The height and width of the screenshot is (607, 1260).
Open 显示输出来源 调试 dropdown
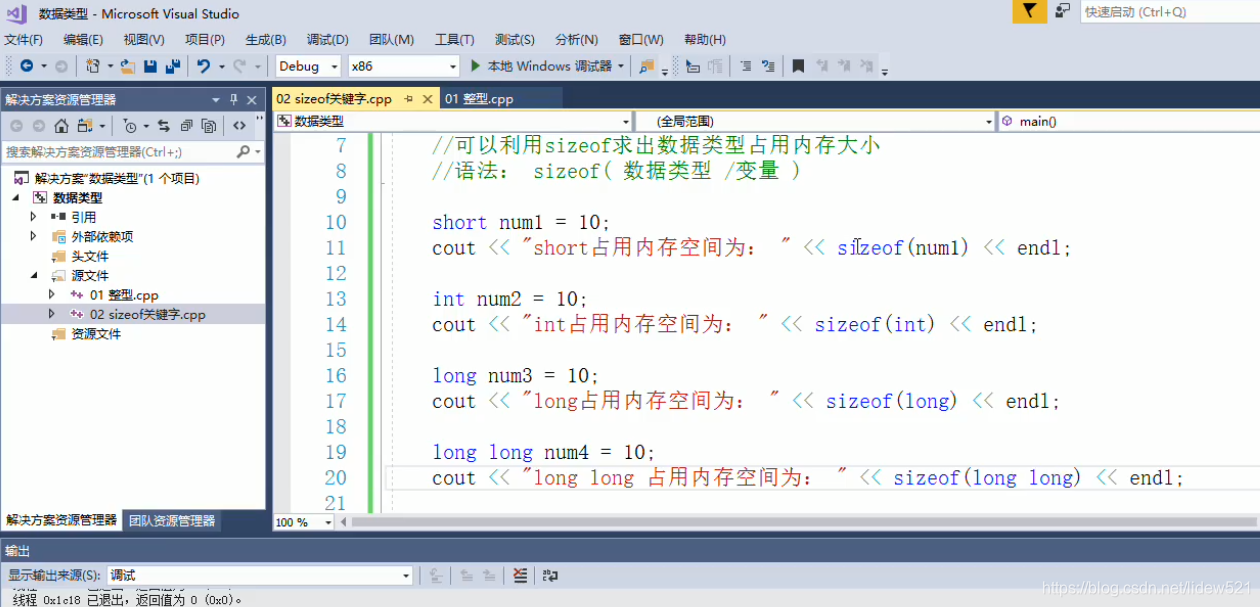coord(259,575)
